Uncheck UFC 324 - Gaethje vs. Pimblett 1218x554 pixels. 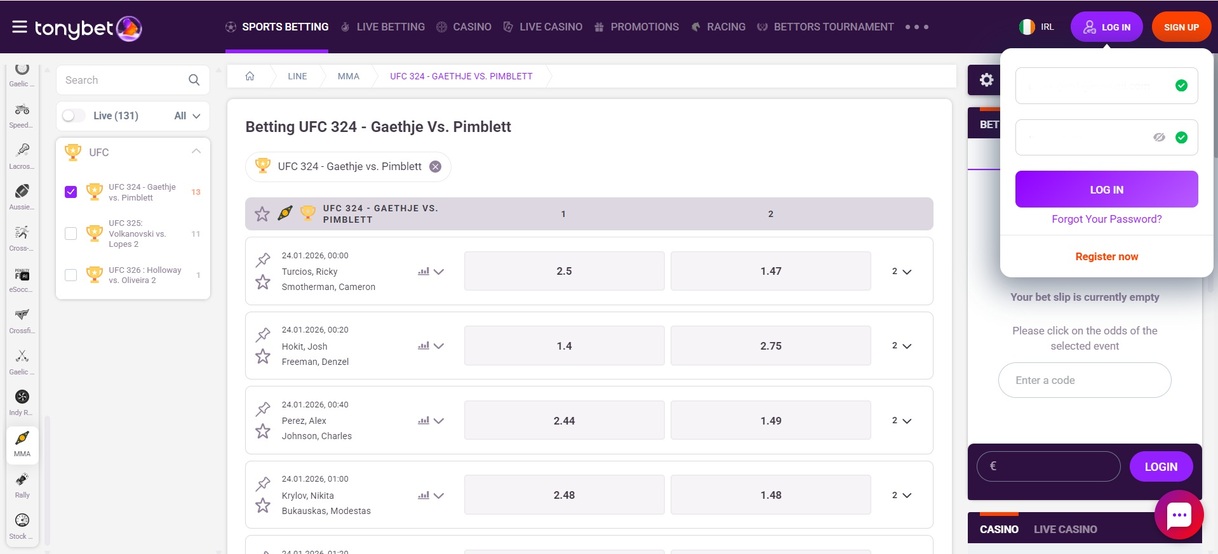pyautogui.click(x=71, y=192)
